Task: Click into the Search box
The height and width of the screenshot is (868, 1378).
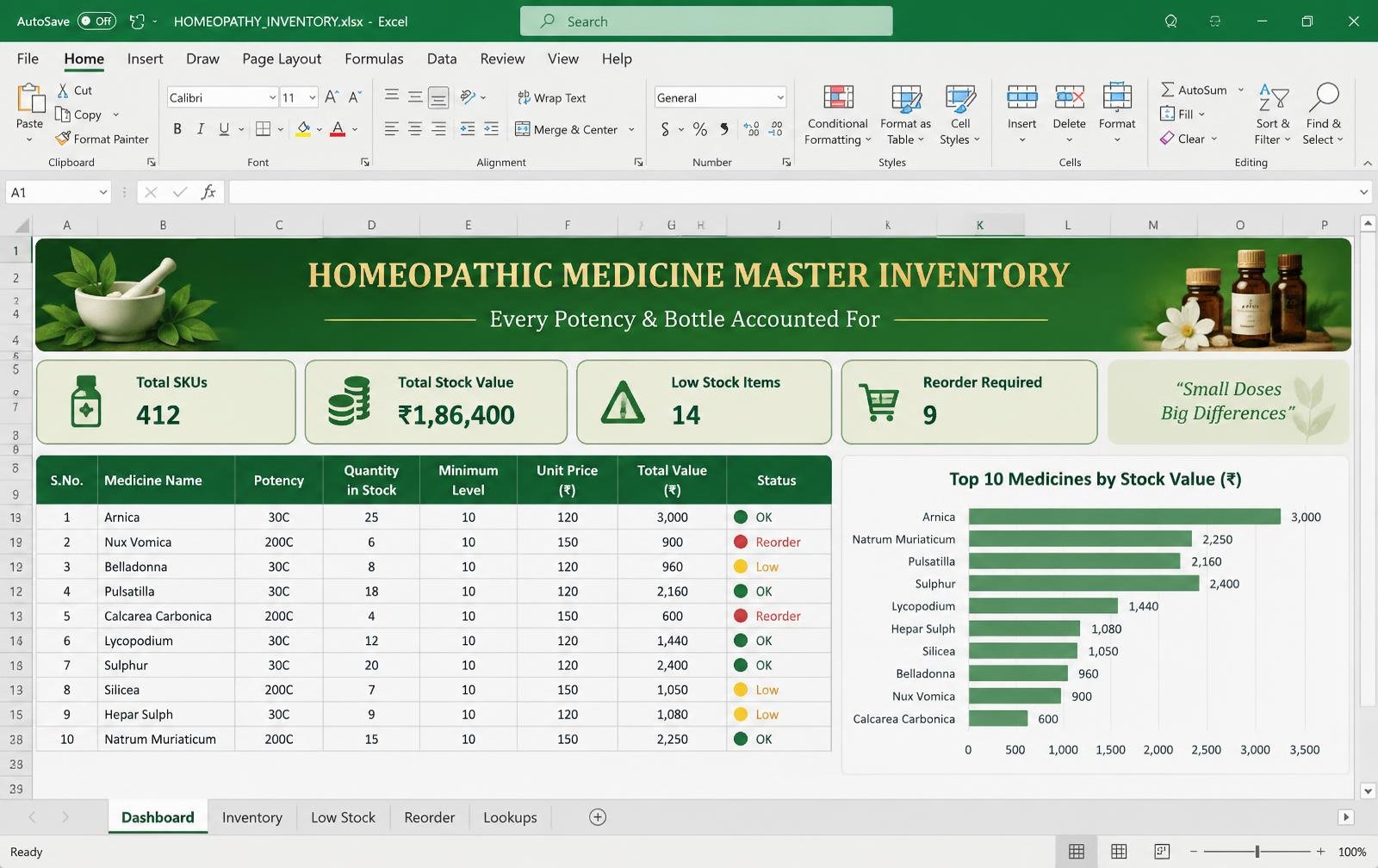Action: pyautogui.click(x=706, y=22)
